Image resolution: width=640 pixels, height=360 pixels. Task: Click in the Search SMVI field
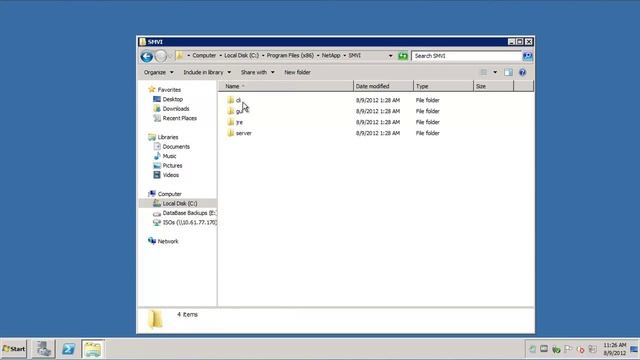point(467,56)
